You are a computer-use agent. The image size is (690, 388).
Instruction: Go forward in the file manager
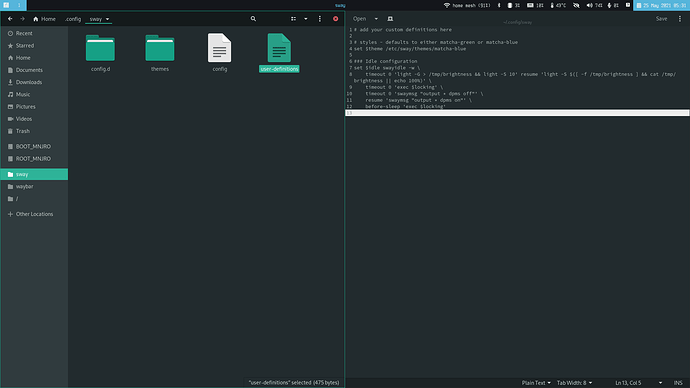22,19
